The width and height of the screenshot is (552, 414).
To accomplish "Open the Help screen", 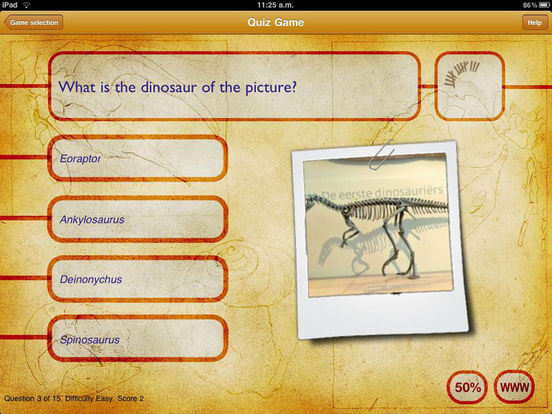I will (x=534, y=23).
